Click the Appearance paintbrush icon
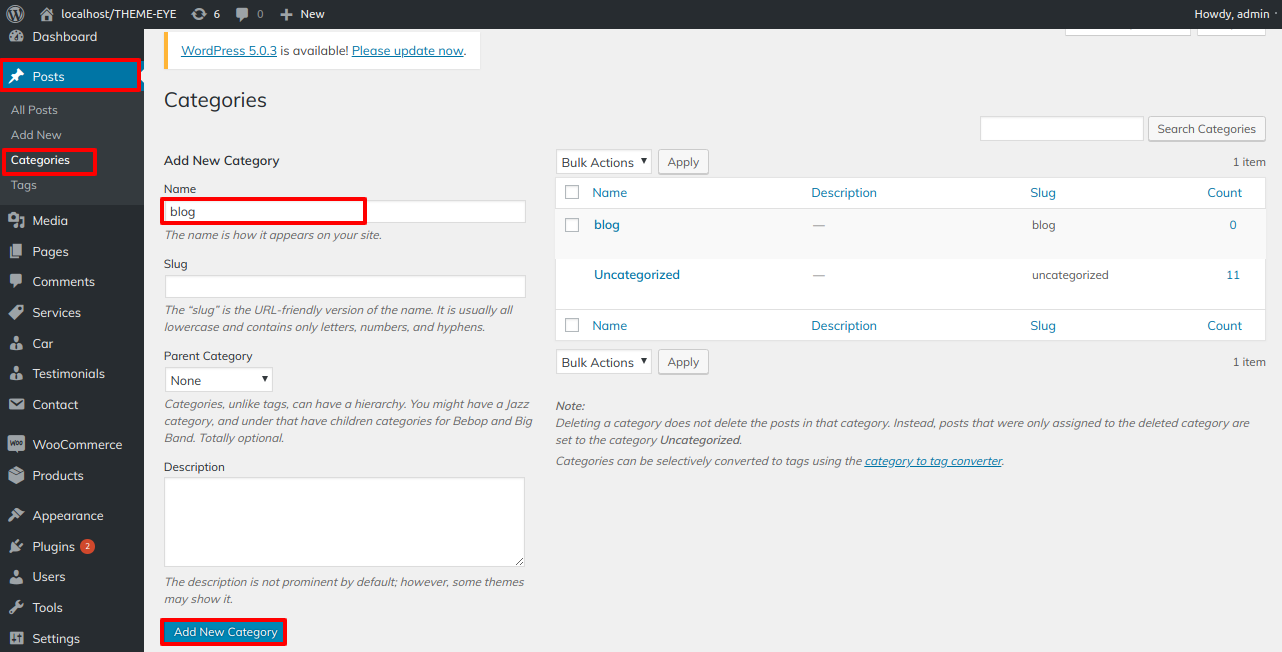 [16, 516]
